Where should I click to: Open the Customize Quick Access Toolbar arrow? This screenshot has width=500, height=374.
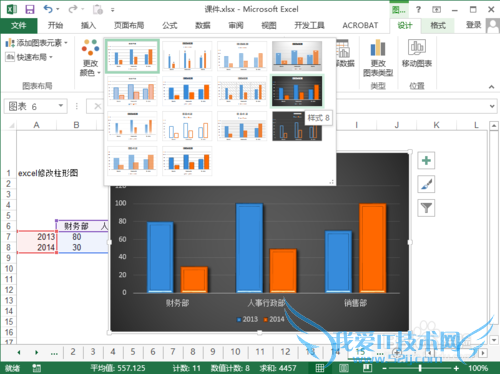pyautogui.click(x=113, y=10)
